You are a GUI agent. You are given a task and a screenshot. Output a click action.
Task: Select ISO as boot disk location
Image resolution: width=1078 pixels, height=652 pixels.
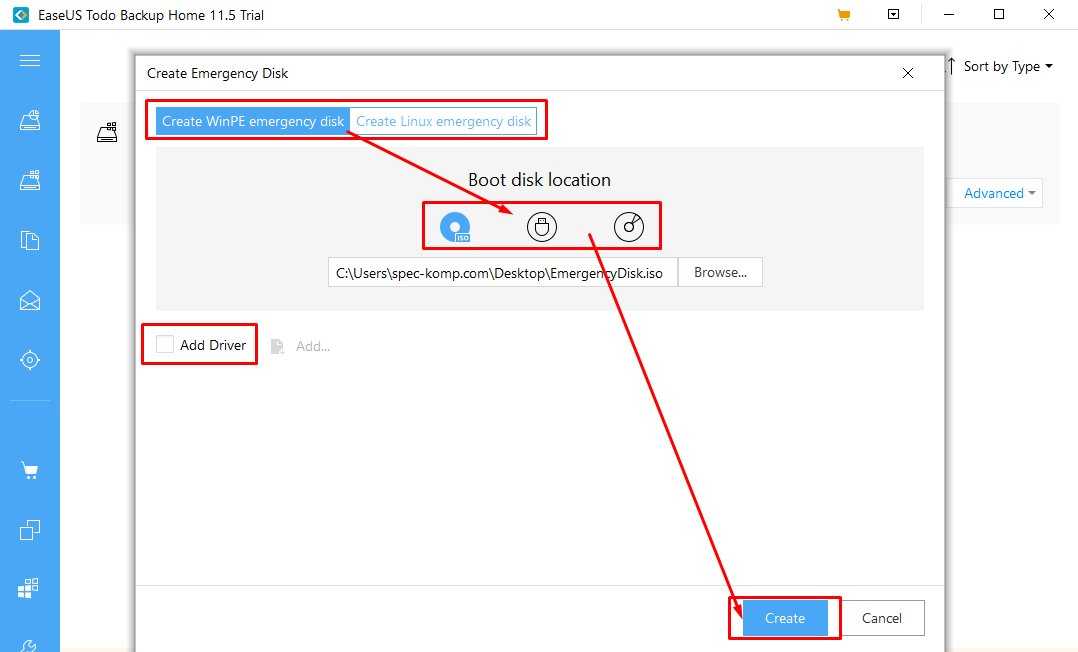point(455,228)
